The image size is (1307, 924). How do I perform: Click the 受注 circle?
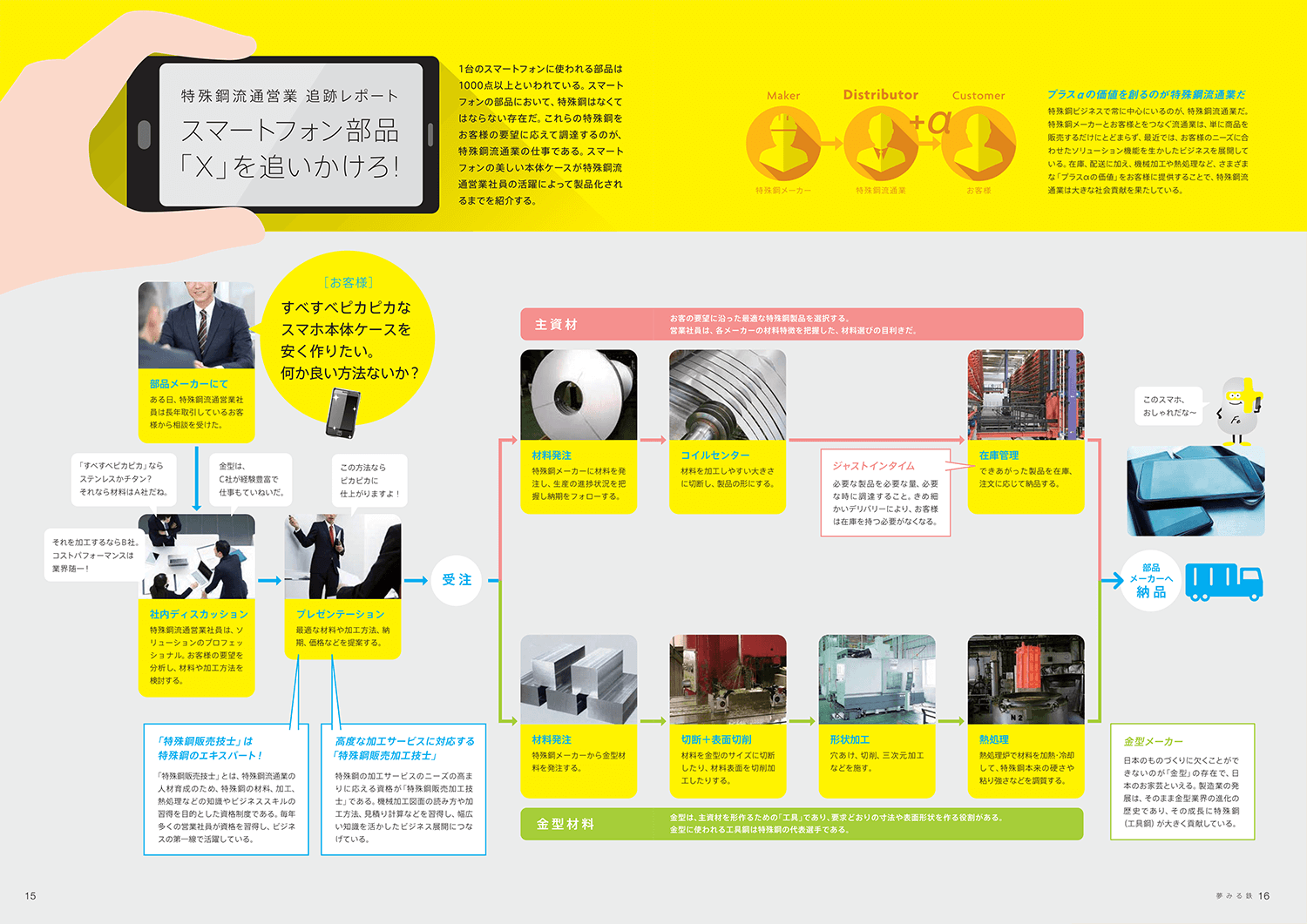[x=457, y=580]
